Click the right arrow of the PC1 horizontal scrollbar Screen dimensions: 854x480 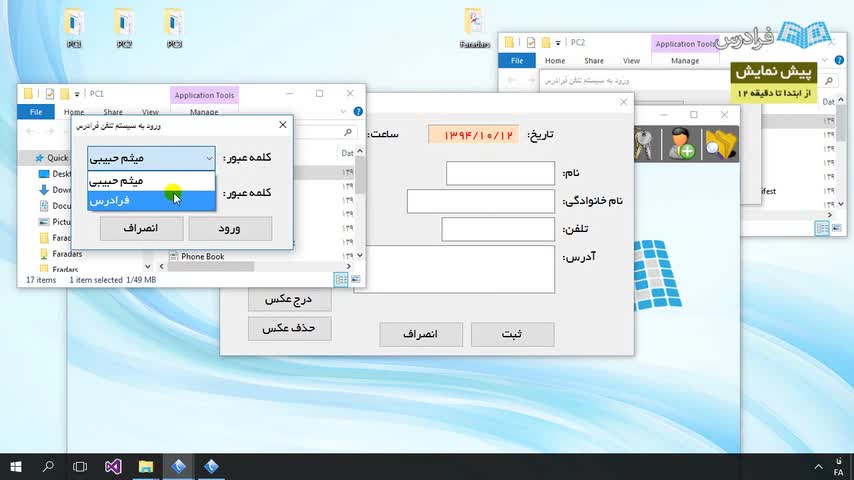pos(349,266)
